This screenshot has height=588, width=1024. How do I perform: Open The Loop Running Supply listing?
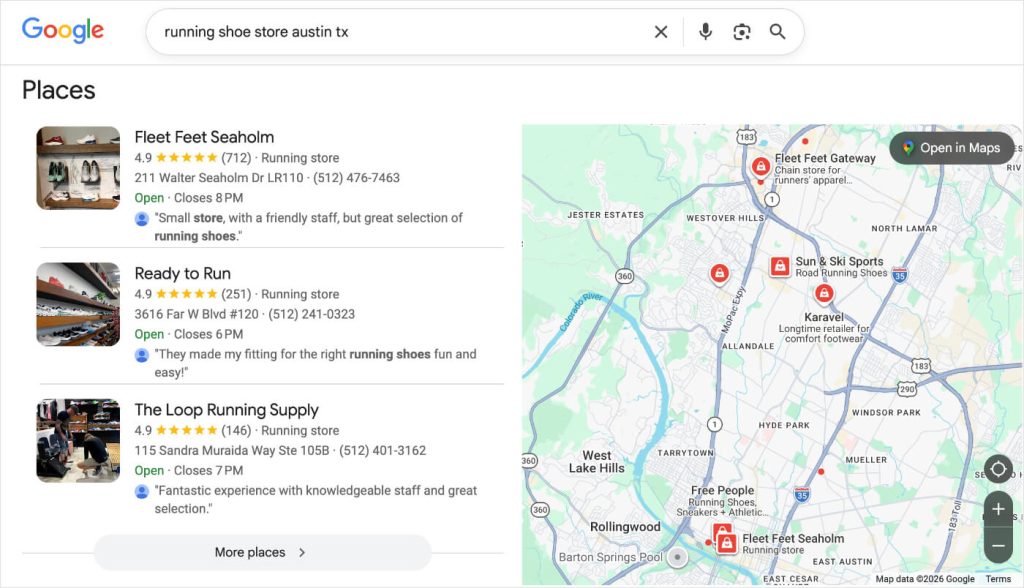click(226, 409)
